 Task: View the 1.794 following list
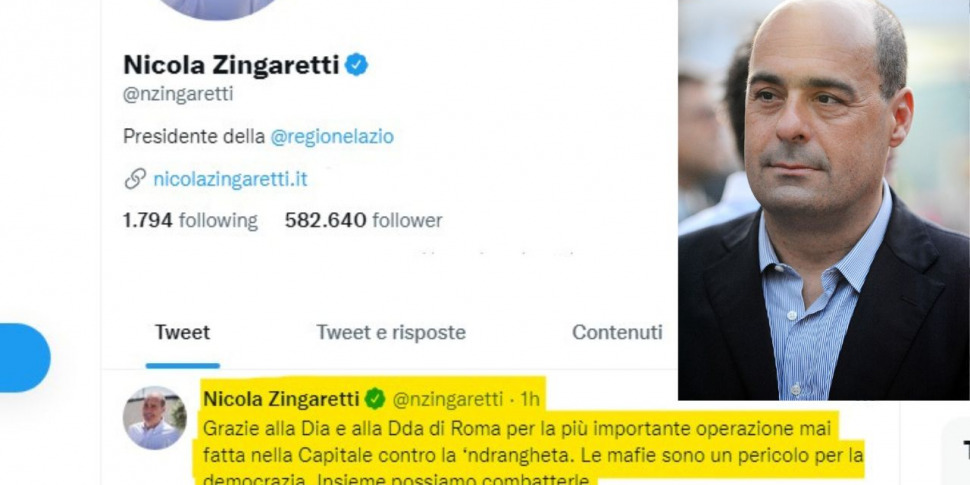coord(190,220)
